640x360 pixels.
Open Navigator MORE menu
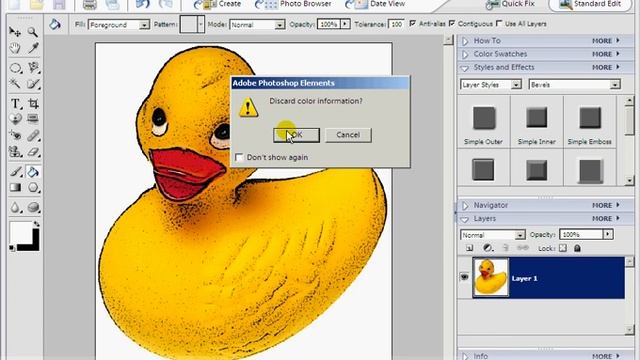coord(606,205)
